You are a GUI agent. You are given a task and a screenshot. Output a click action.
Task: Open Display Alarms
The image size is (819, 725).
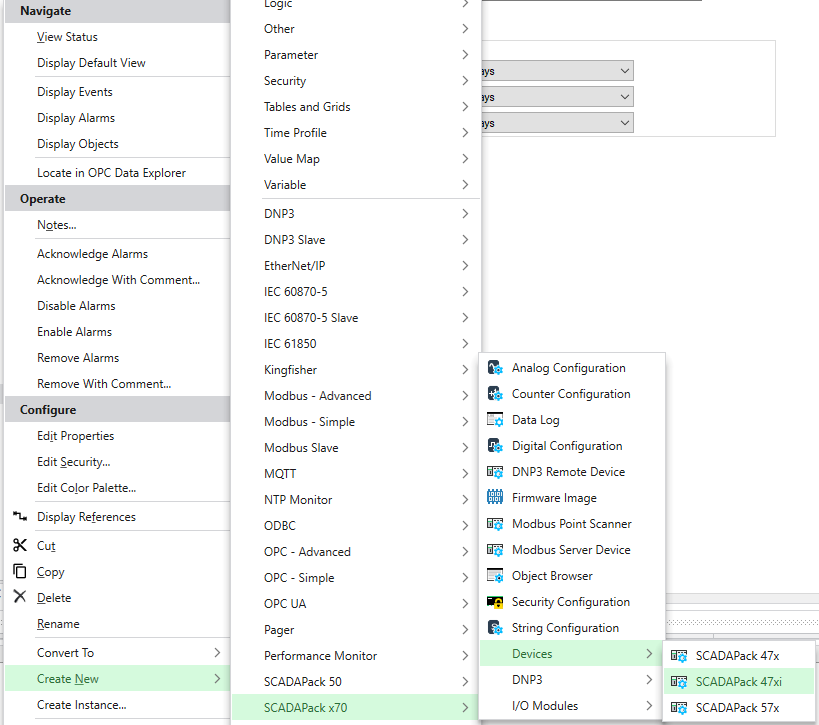(x=76, y=118)
